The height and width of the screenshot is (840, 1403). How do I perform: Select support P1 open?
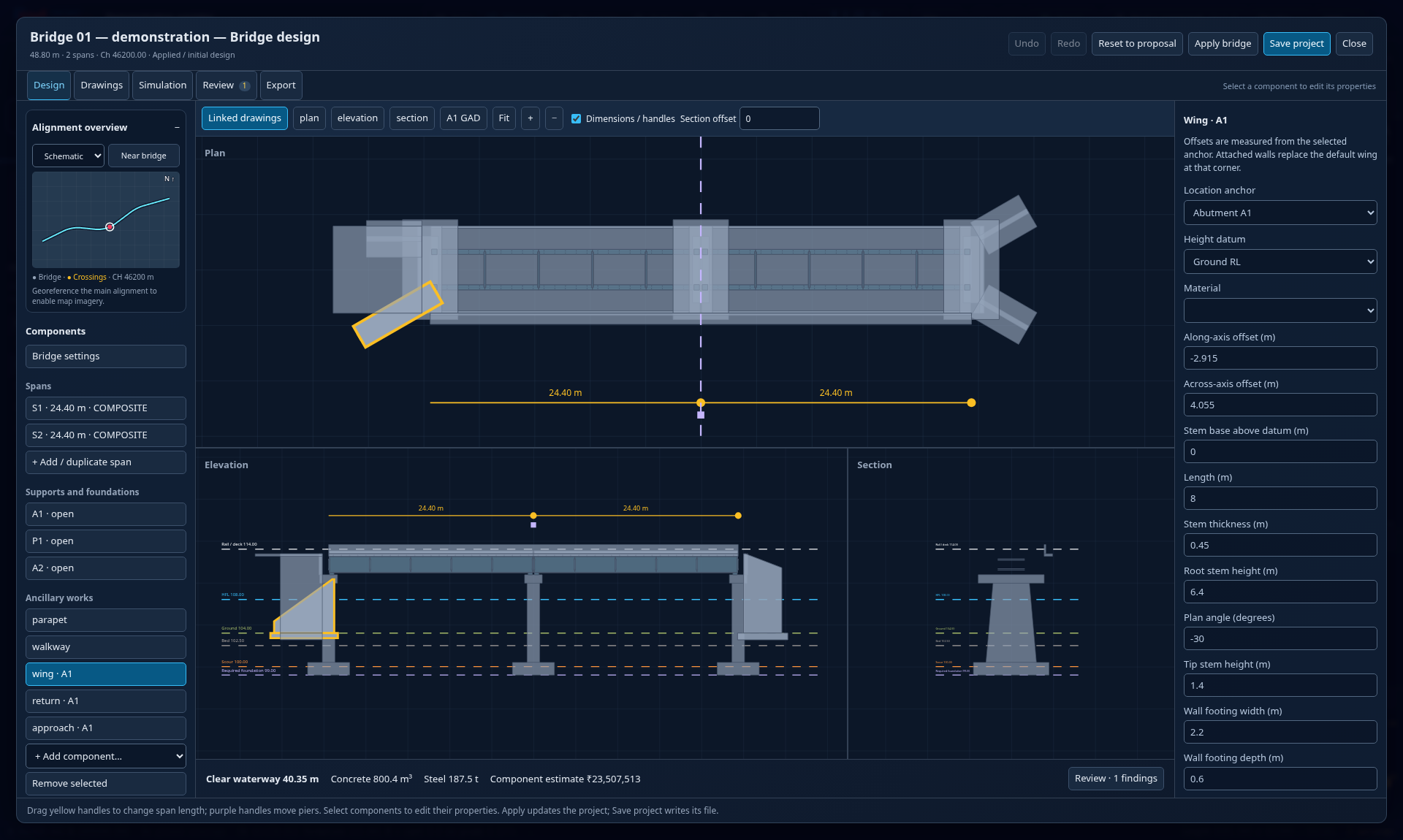coord(106,541)
